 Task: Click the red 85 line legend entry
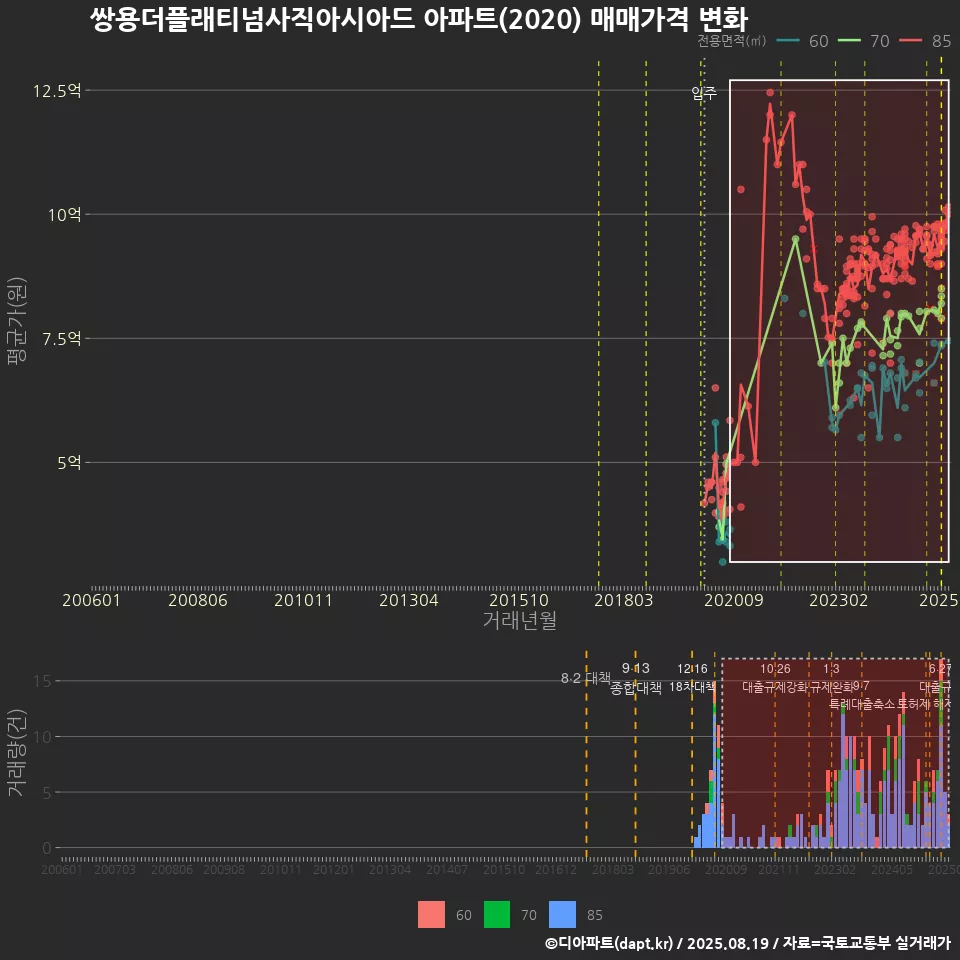click(925, 41)
